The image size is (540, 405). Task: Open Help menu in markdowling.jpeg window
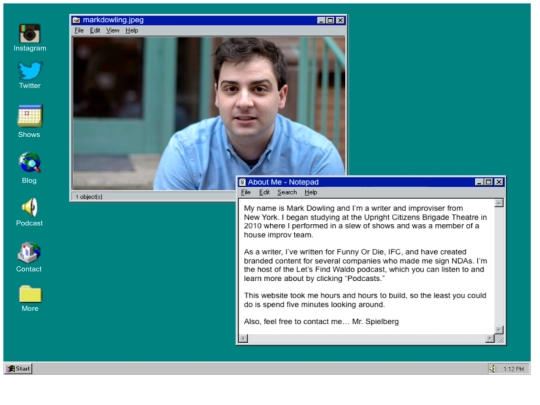tap(132, 30)
